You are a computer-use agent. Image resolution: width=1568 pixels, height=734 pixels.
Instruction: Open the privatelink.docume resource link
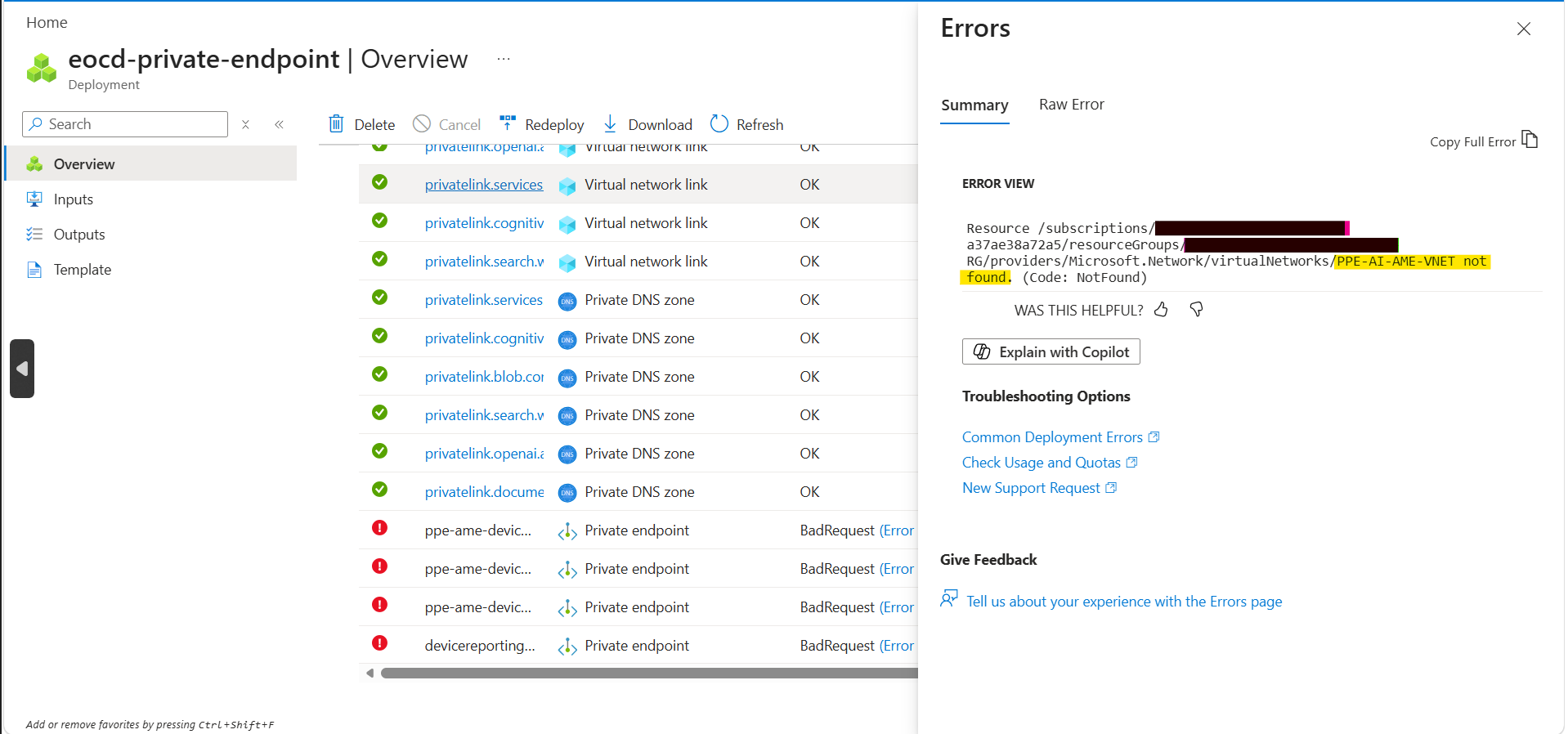[484, 492]
